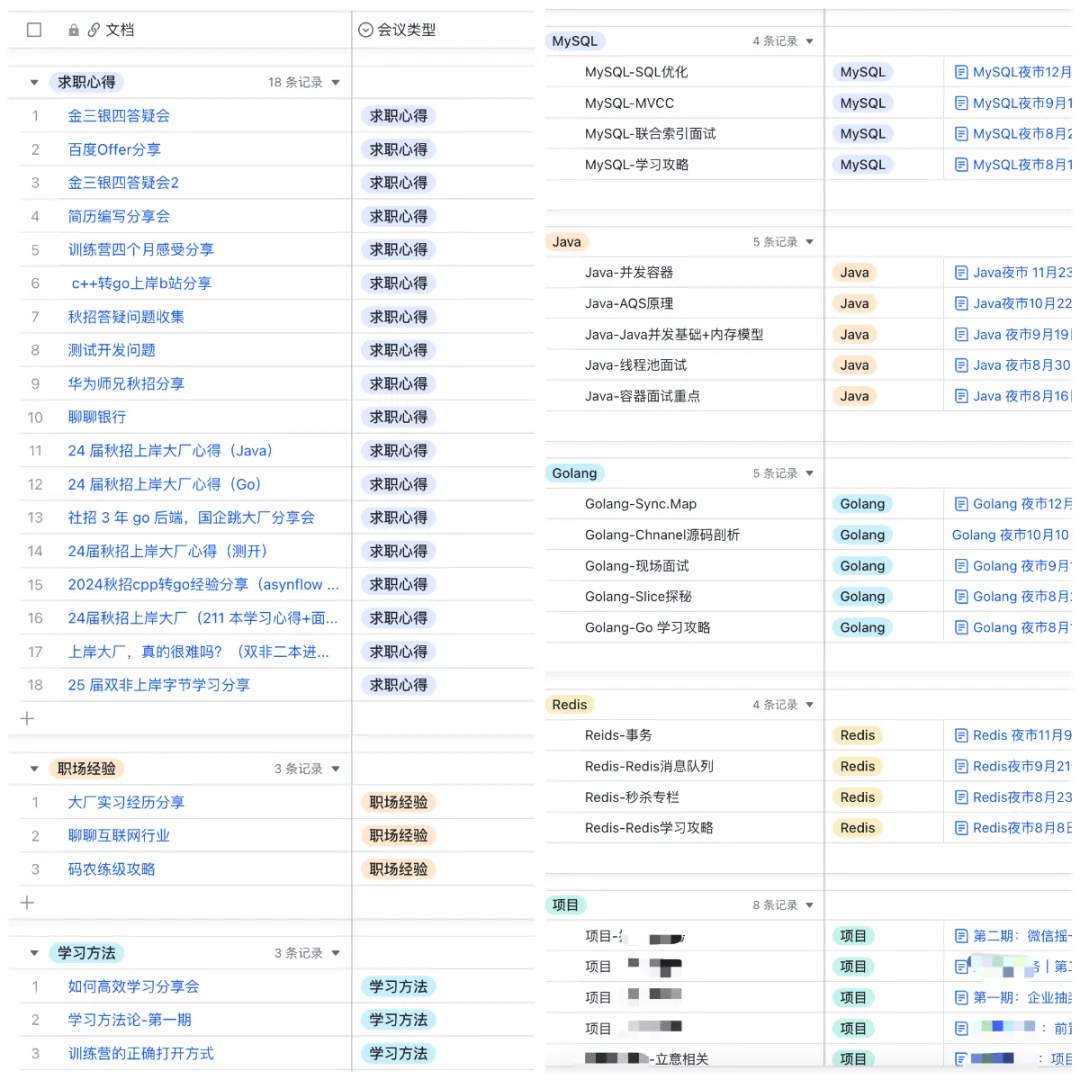Open the 18 条记录 dropdown arrow
This screenshot has width=1080, height=1080.
point(335,83)
